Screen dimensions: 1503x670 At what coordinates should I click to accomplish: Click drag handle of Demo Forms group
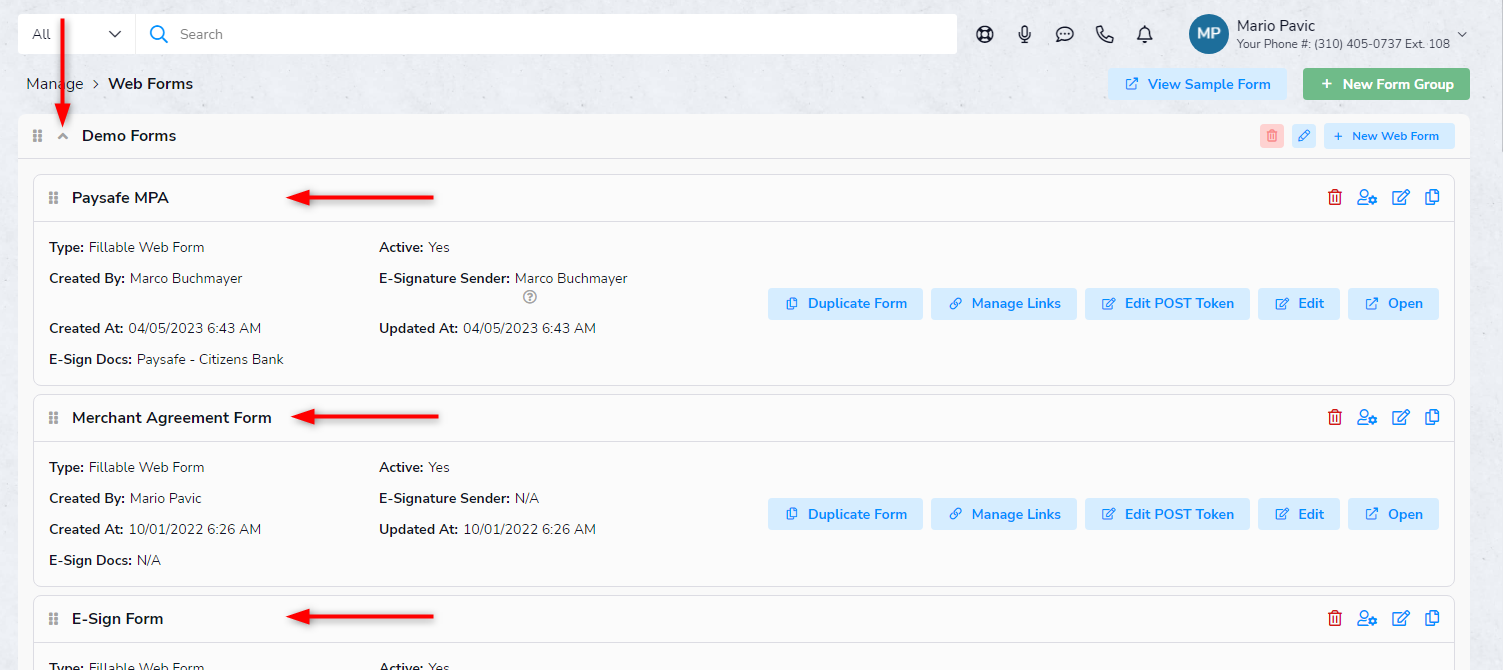coord(38,136)
